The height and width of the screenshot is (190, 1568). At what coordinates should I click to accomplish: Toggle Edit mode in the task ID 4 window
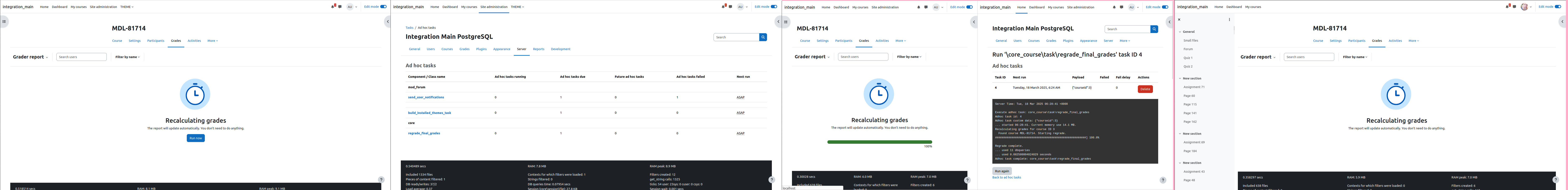click(1165, 7)
